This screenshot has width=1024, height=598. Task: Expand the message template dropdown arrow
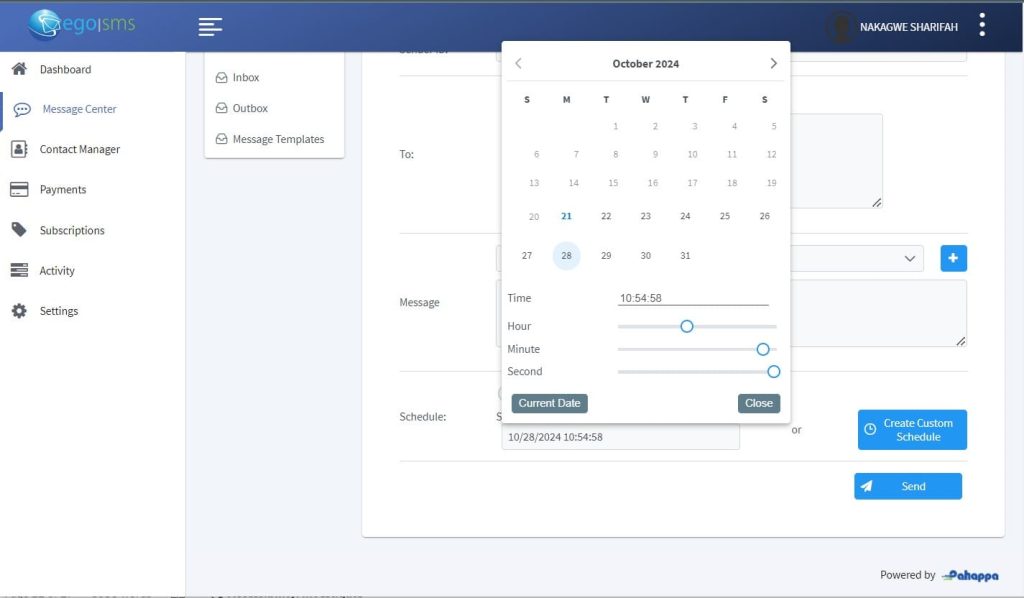910,258
